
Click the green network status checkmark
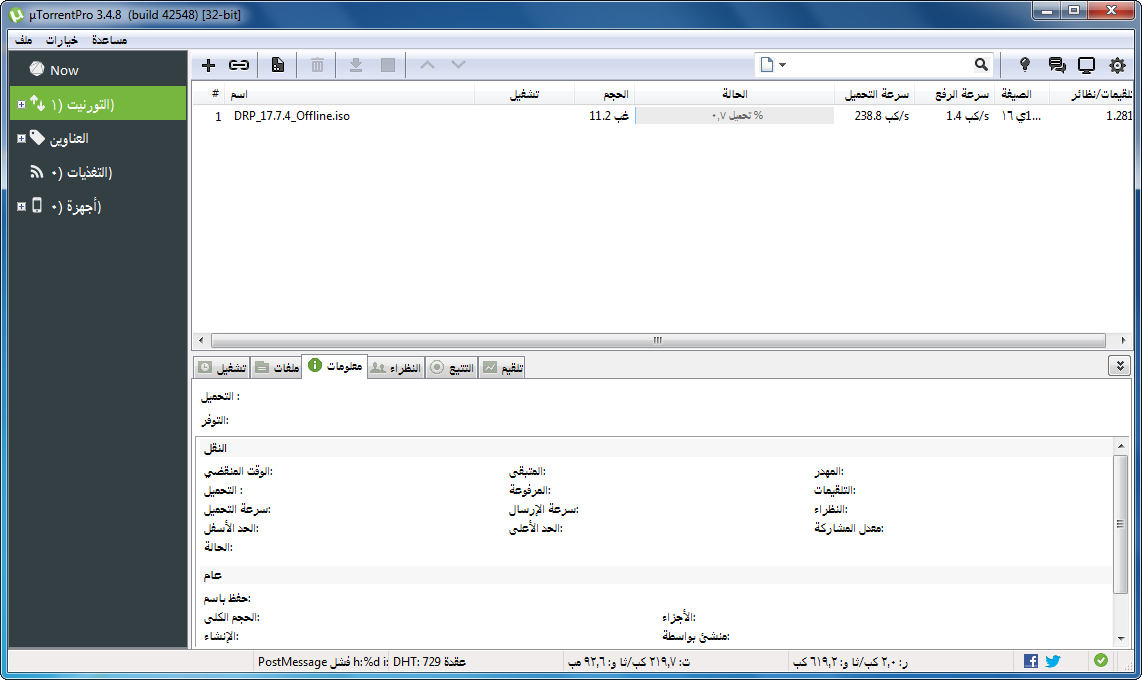point(1100,661)
